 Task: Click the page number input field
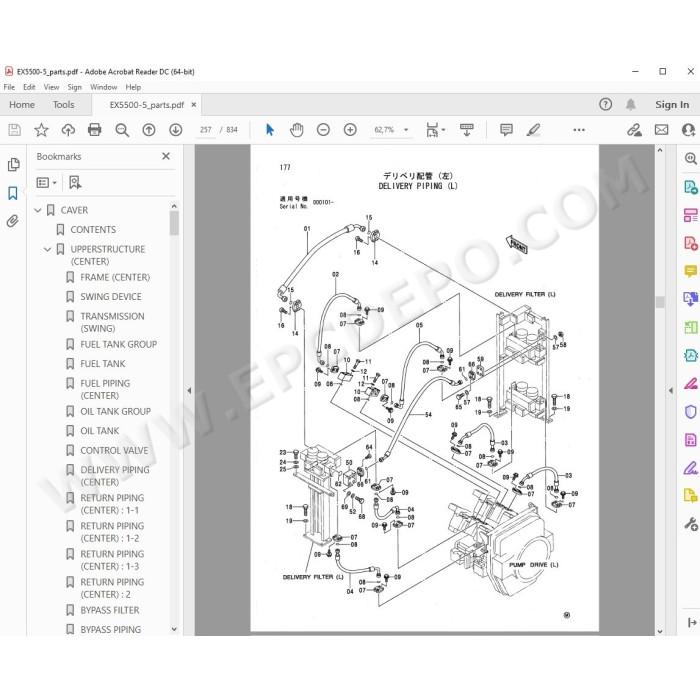[206, 130]
